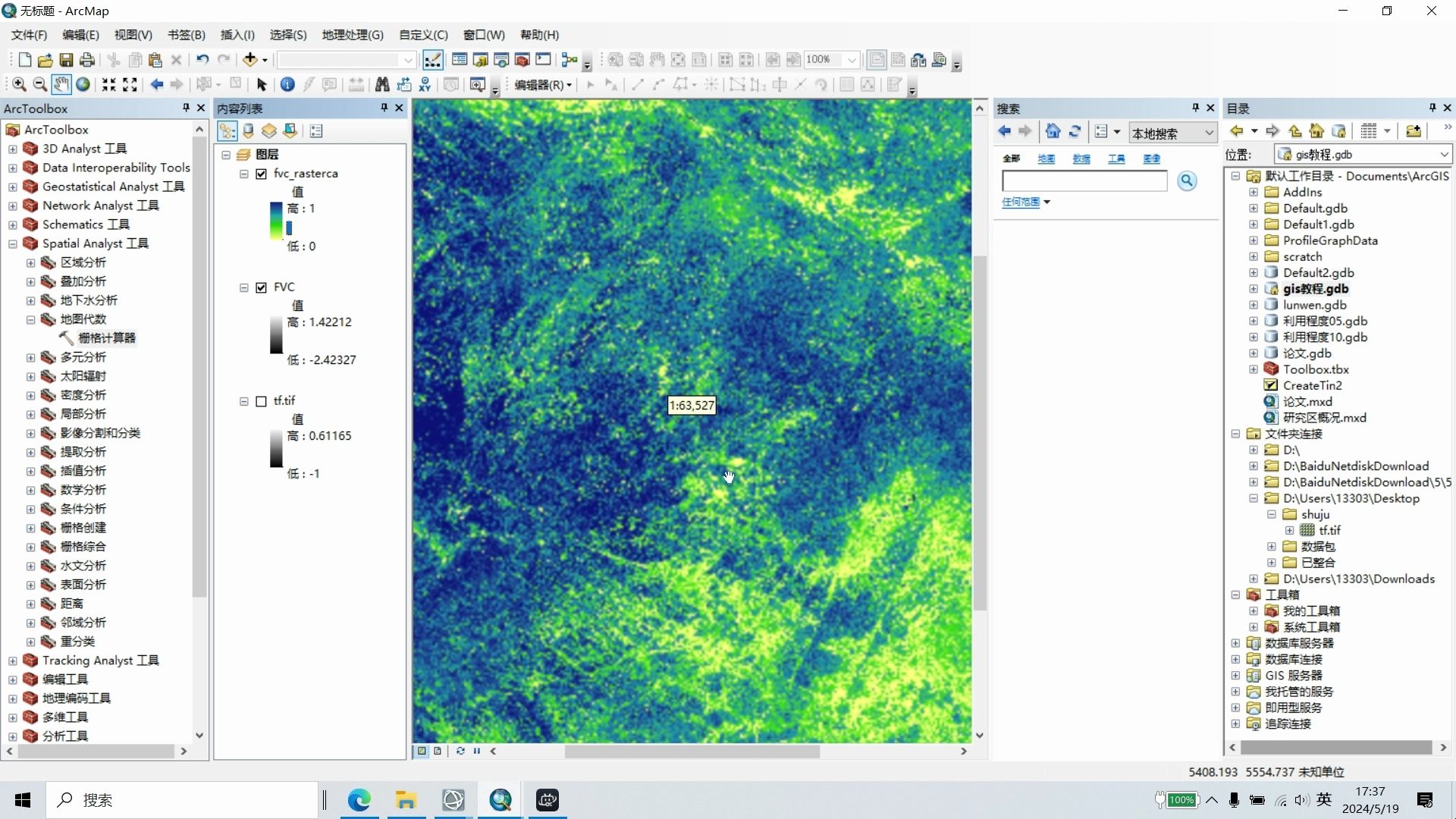
Task: Click the Full Extent globe icon
Action: click(83, 85)
